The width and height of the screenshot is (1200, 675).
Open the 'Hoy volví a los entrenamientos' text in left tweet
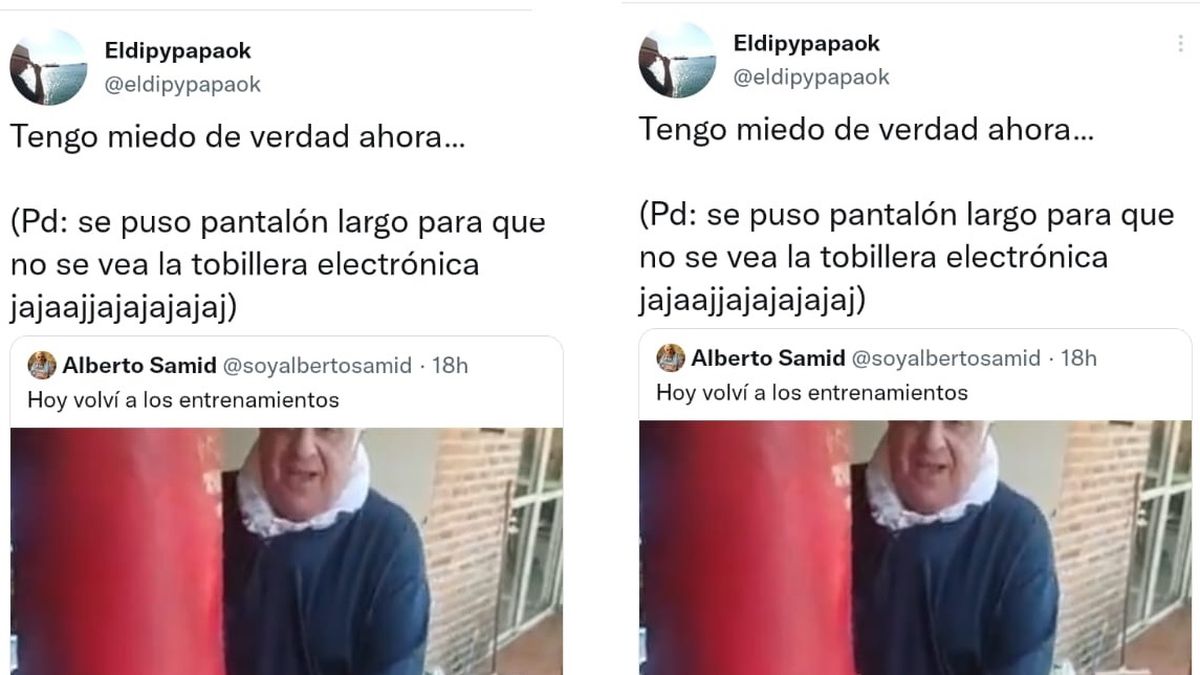coord(183,401)
